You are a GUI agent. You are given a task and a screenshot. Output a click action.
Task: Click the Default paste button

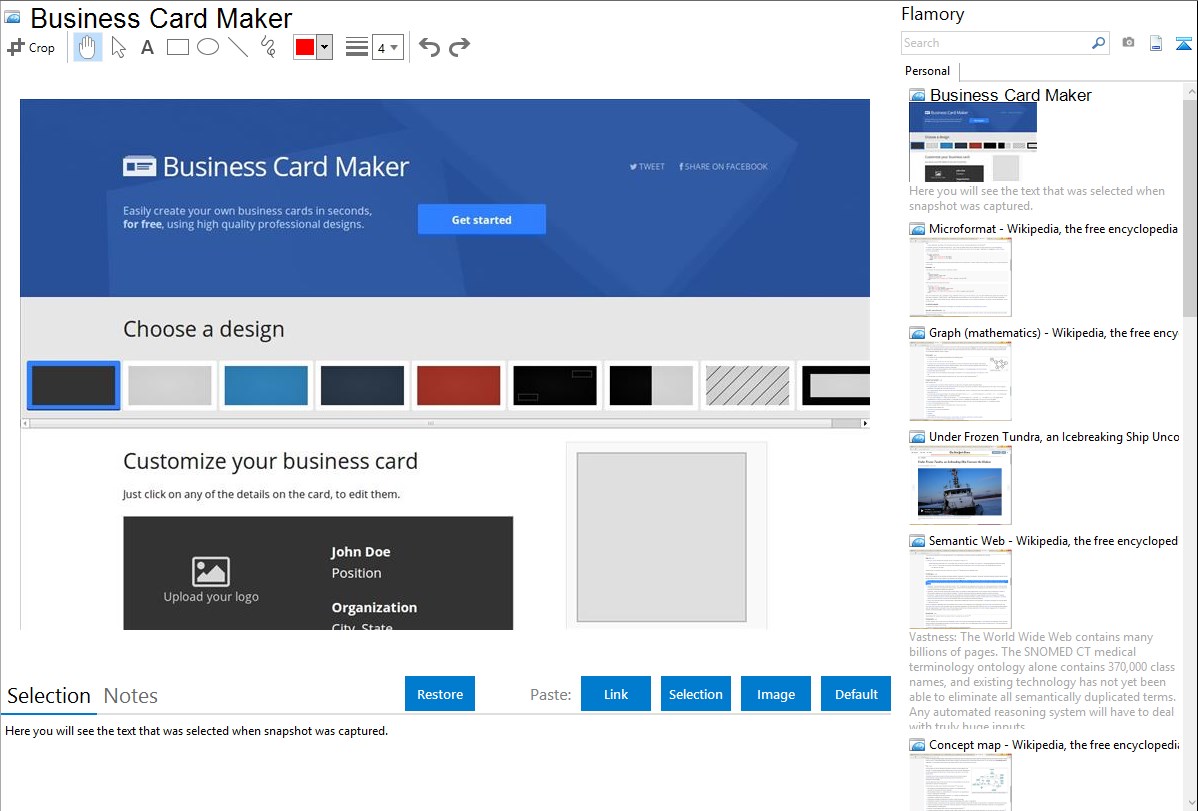[856, 694]
